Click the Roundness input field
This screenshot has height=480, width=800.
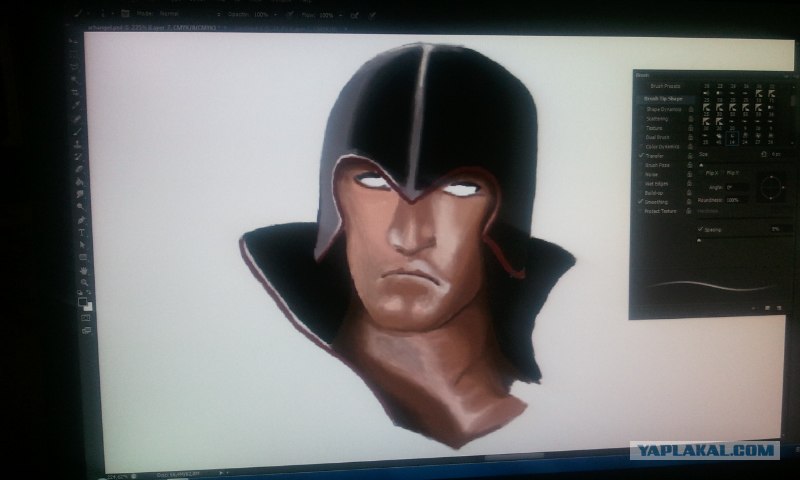click(x=736, y=200)
